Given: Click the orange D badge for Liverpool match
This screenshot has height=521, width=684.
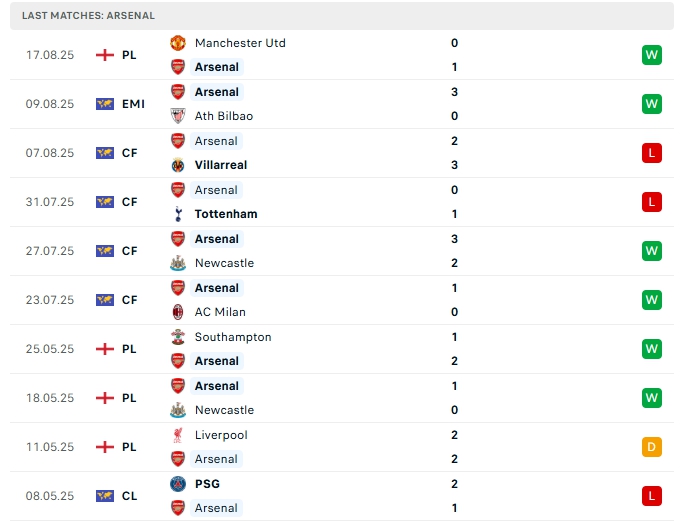Looking at the screenshot, I should (x=652, y=447).
